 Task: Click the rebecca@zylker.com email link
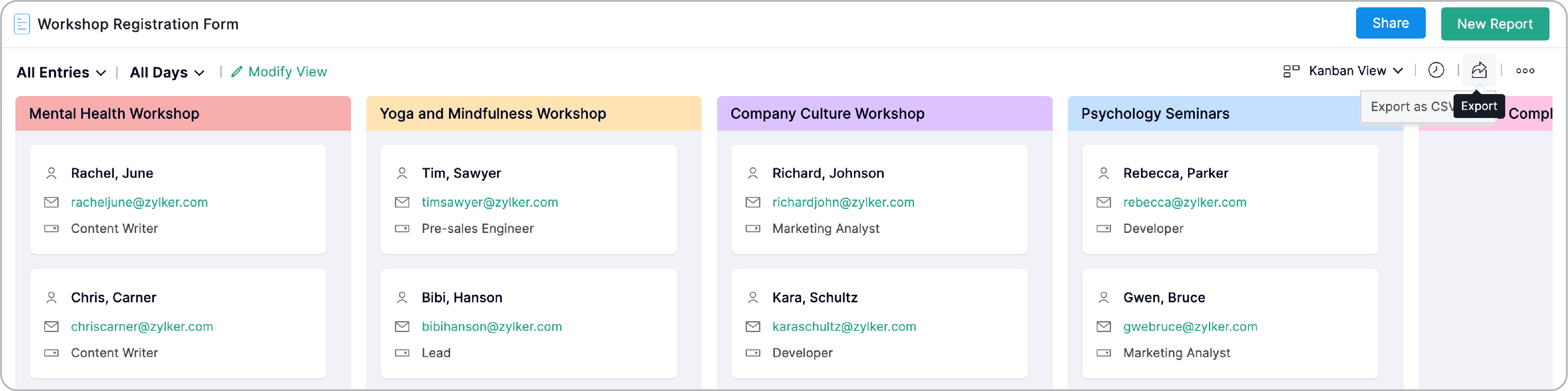[1185, 202]
